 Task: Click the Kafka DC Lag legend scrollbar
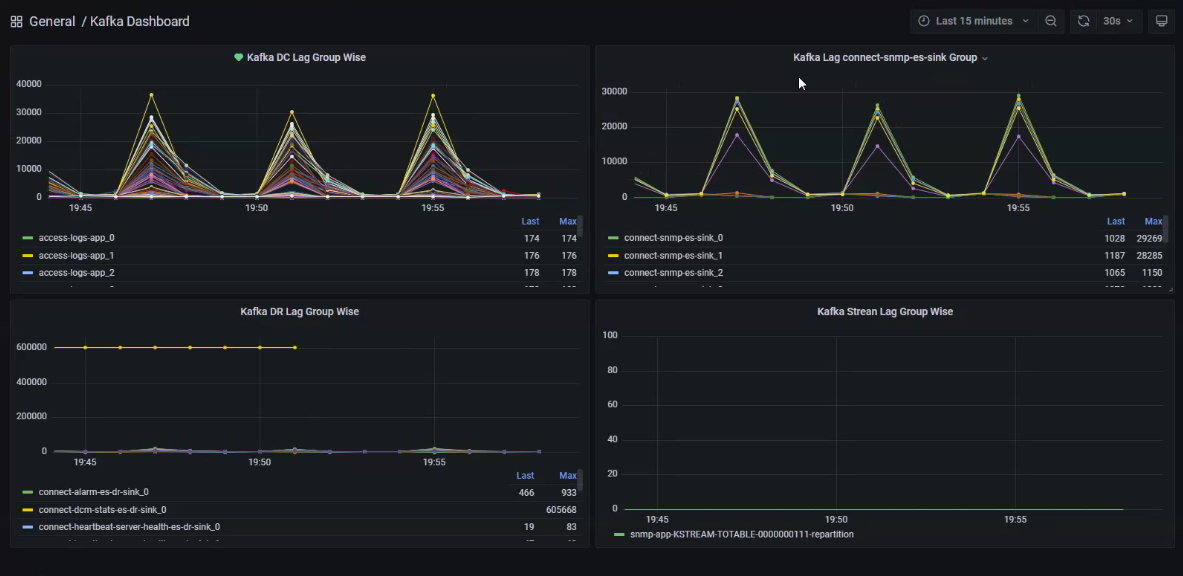coord(580,226)
